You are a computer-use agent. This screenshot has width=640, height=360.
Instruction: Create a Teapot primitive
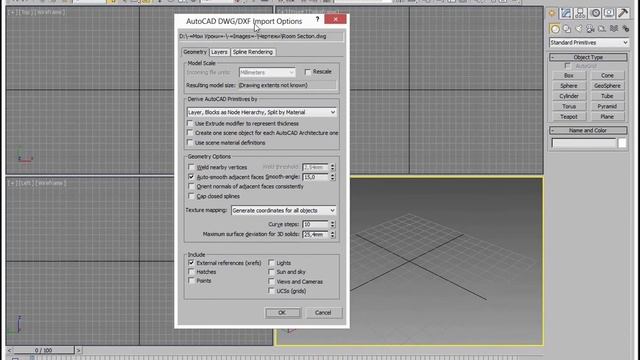coord(569,116)
